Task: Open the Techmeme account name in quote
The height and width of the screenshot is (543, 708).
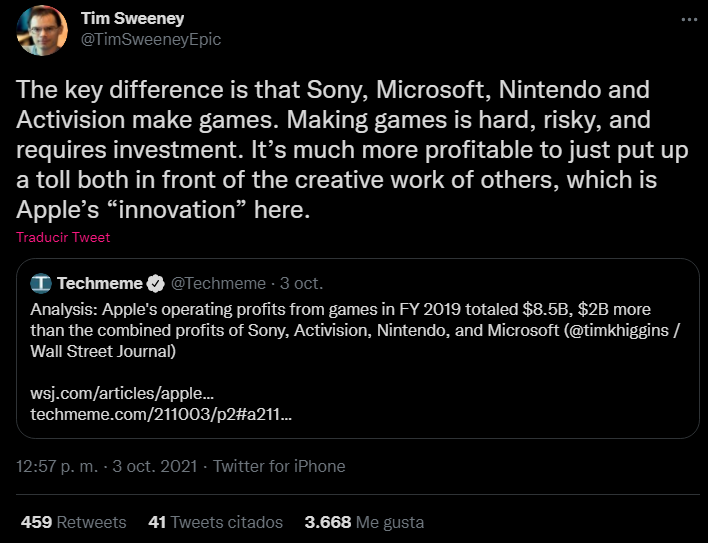Action: click(x=100, y=283)
